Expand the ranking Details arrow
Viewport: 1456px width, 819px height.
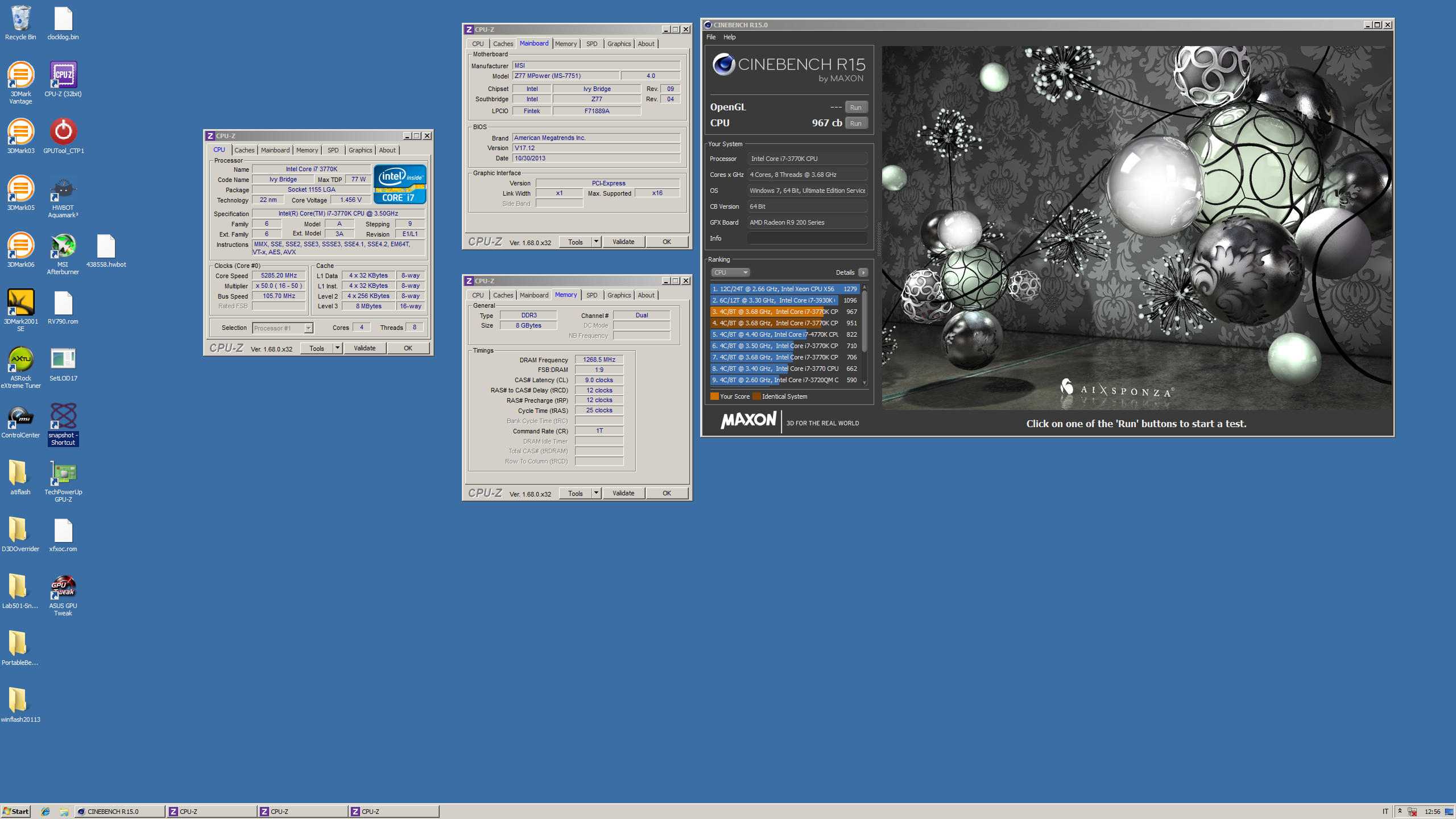(863, 272)
